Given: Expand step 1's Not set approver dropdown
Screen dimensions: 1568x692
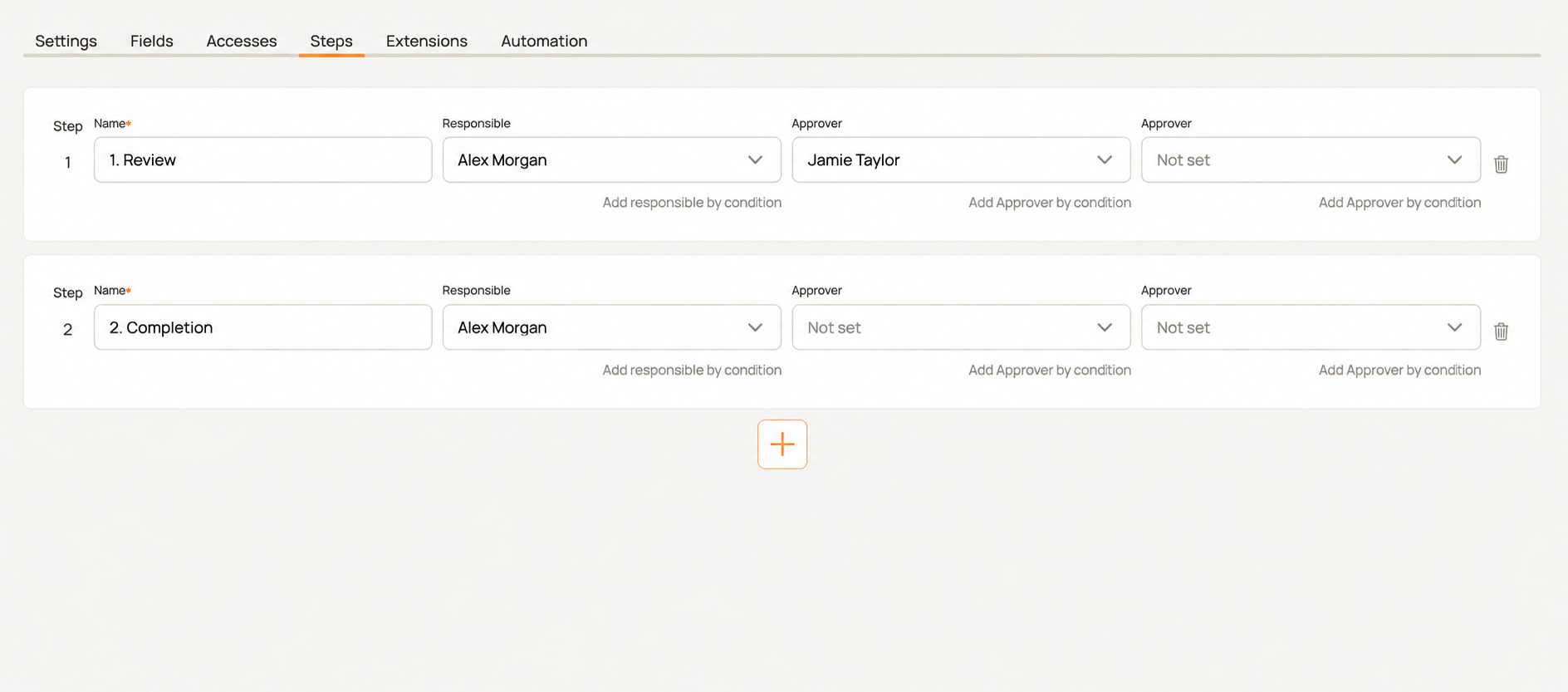Looking at the screenshot, I should coord(1311,160).
